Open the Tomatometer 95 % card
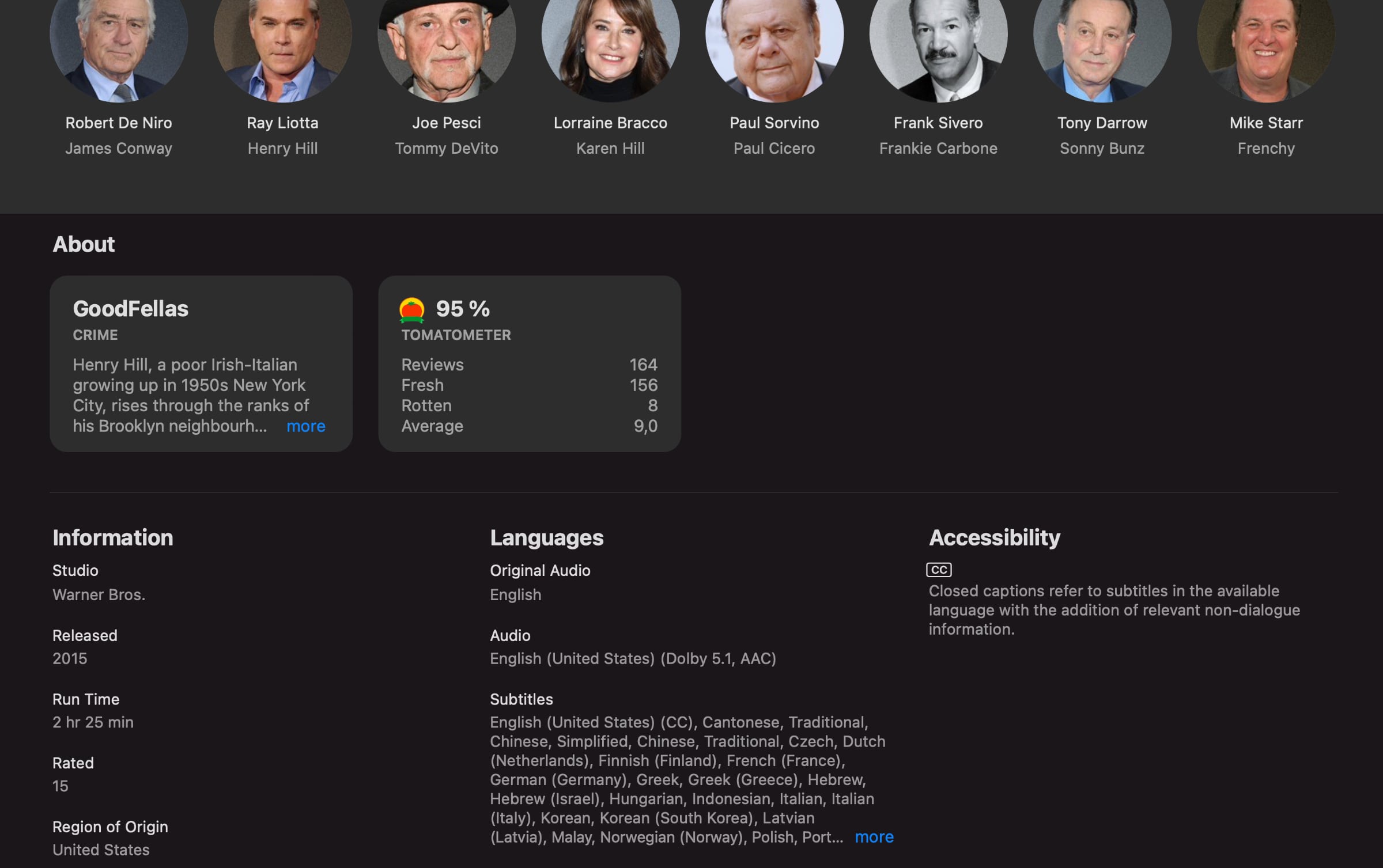 pos(530,363)
